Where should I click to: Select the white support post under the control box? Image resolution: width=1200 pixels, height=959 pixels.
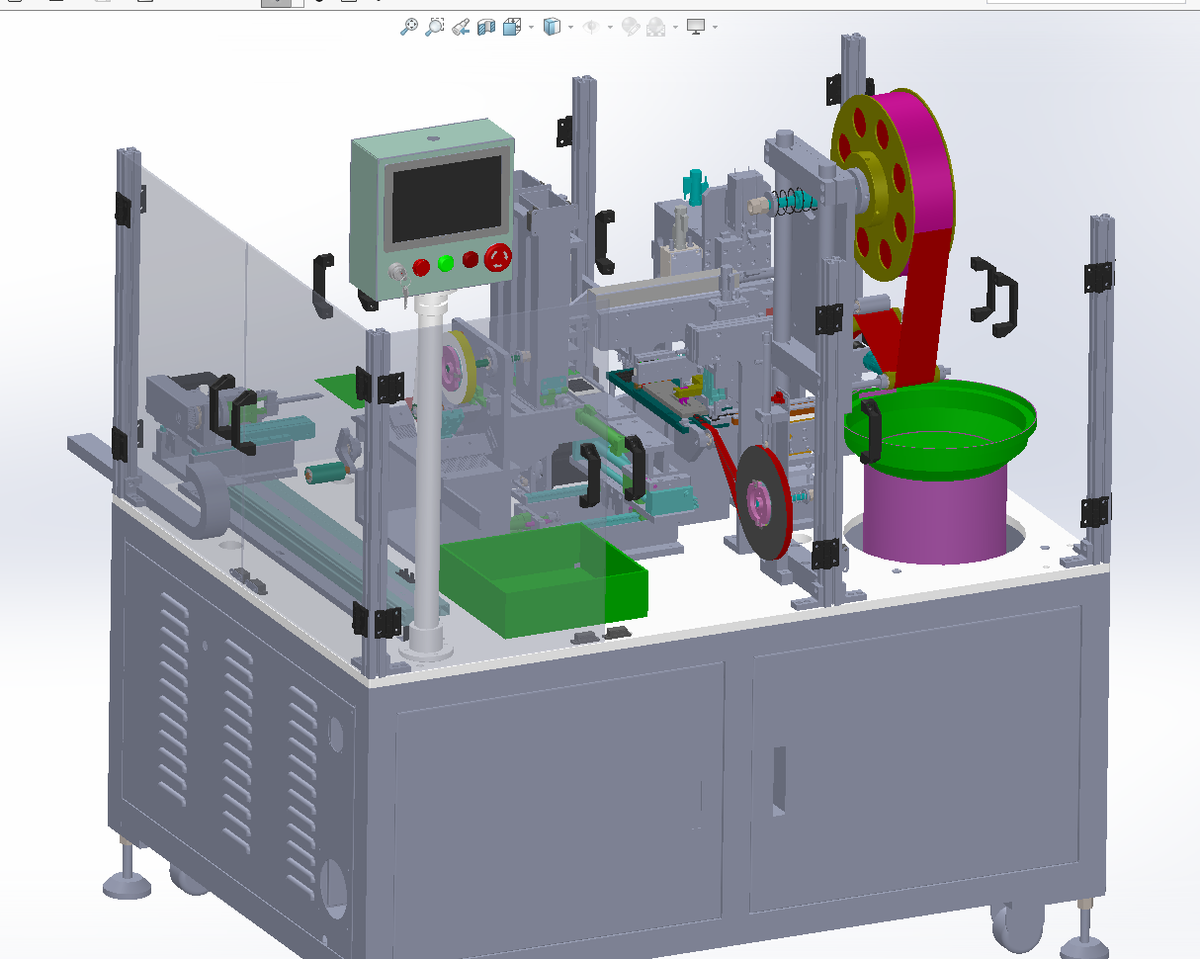(427, 470)
